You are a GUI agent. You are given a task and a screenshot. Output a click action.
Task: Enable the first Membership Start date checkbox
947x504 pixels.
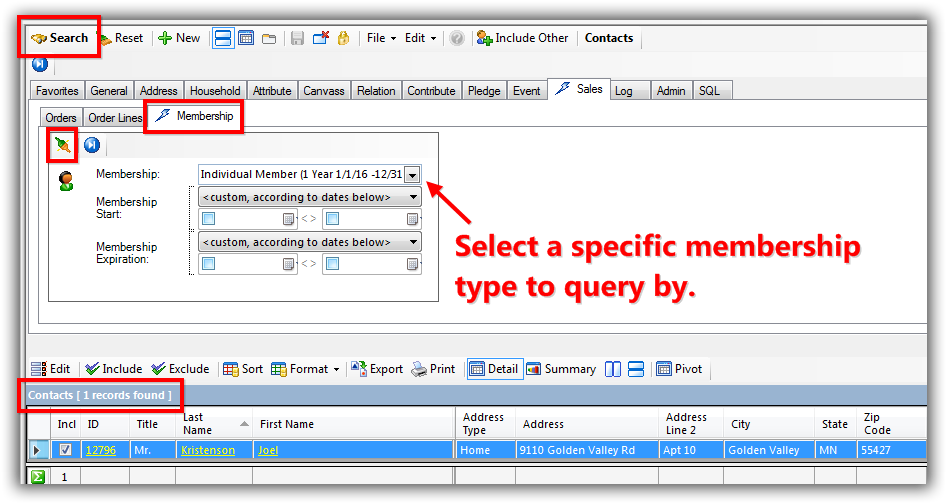209,219
